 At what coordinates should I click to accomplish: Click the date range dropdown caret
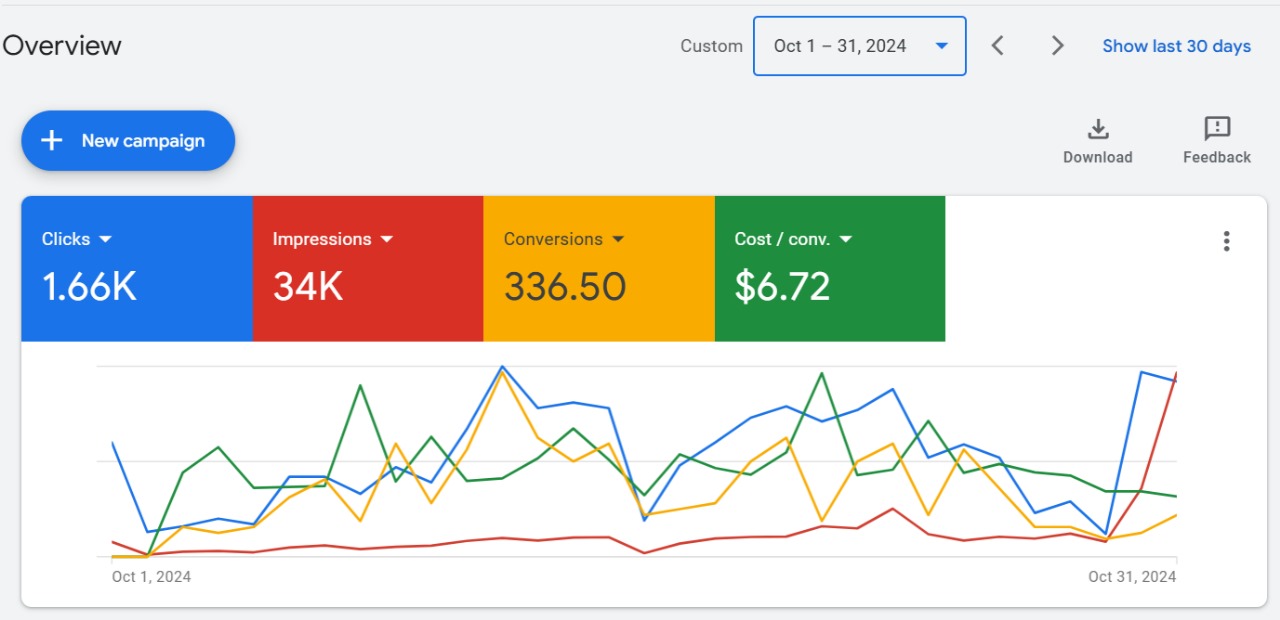coord(941,46)
